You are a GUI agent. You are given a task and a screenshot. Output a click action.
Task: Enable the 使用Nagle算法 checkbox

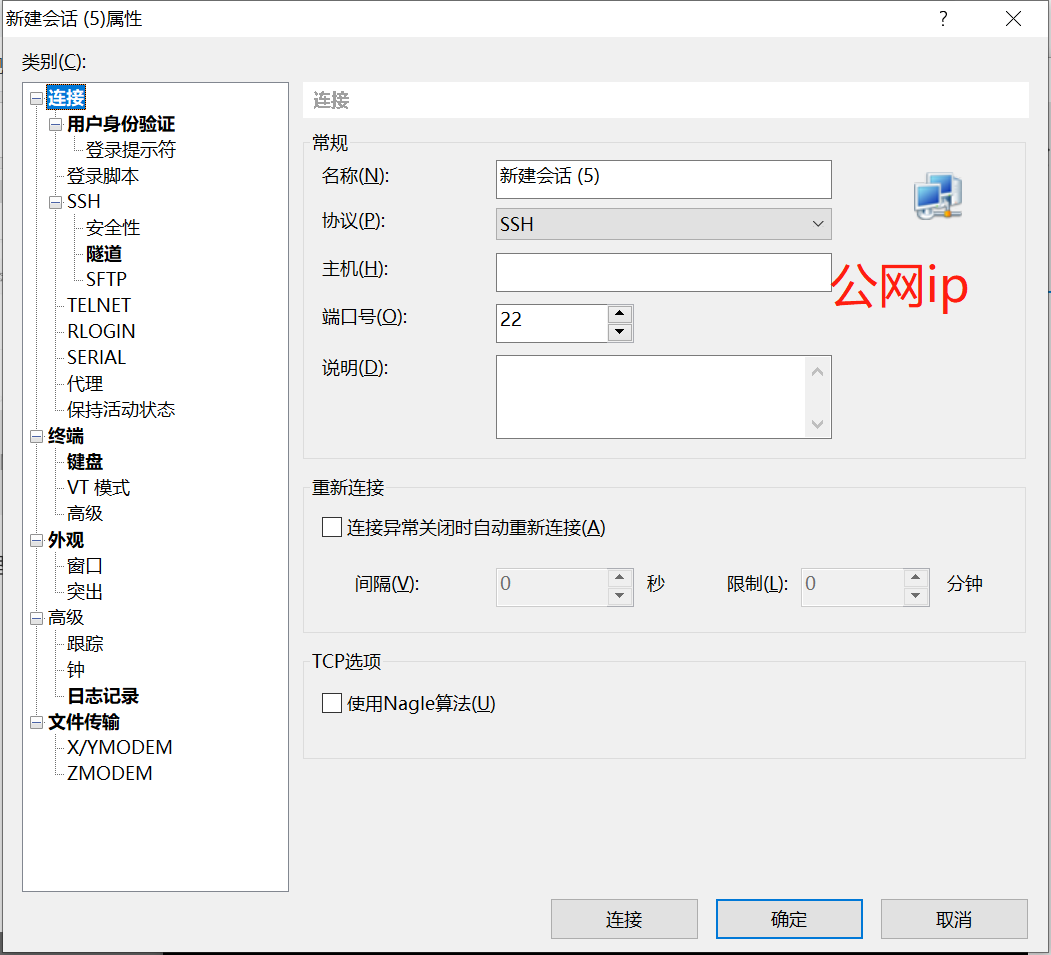[x=331, y=703]
